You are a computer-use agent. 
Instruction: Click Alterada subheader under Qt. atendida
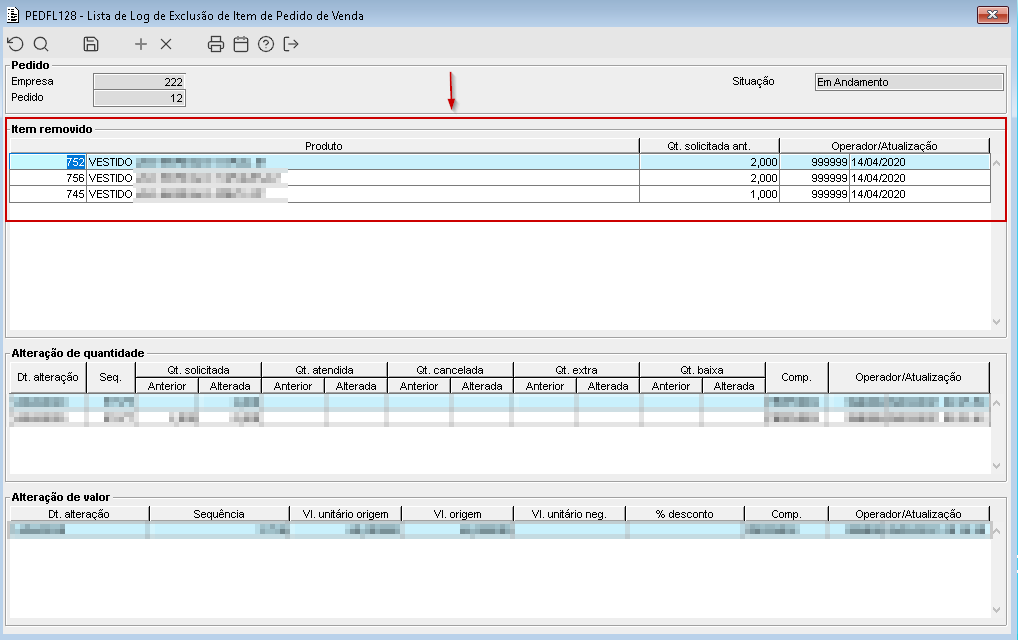(x=356, y=386)
